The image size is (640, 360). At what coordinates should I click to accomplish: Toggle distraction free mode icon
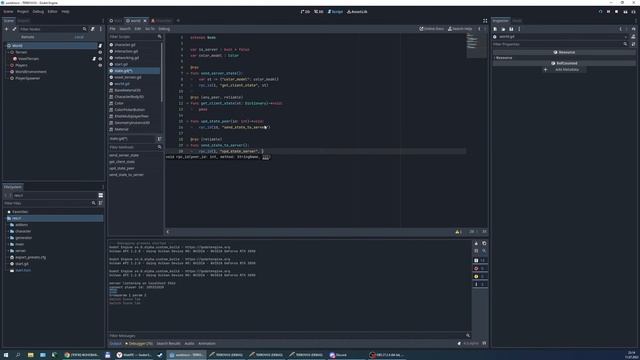(485, 21)
